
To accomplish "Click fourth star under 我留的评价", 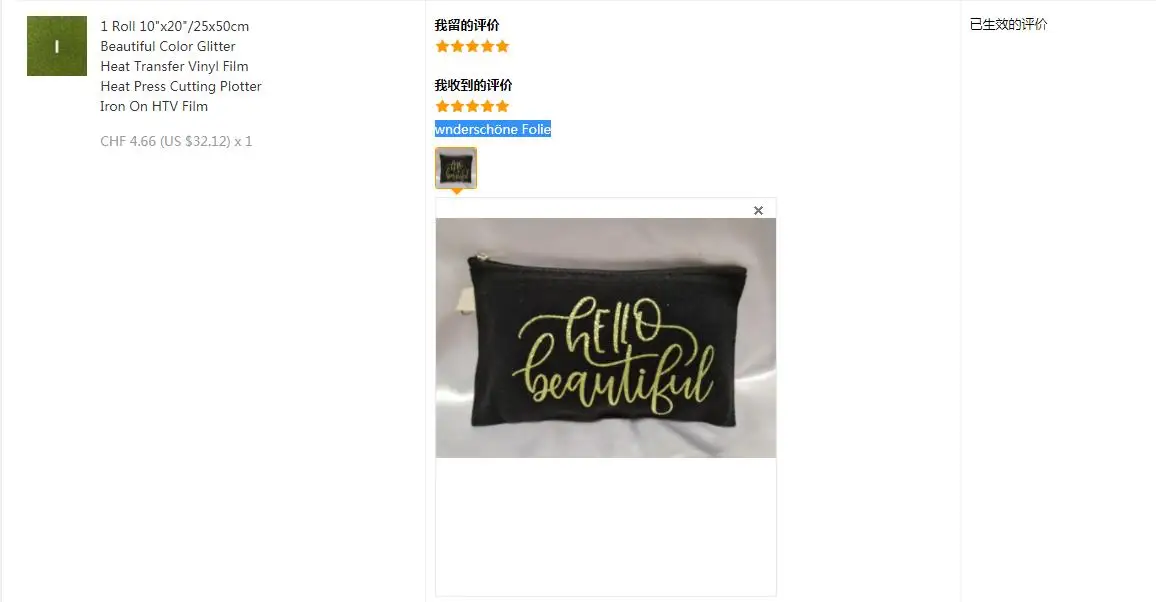I will [487, 46].
